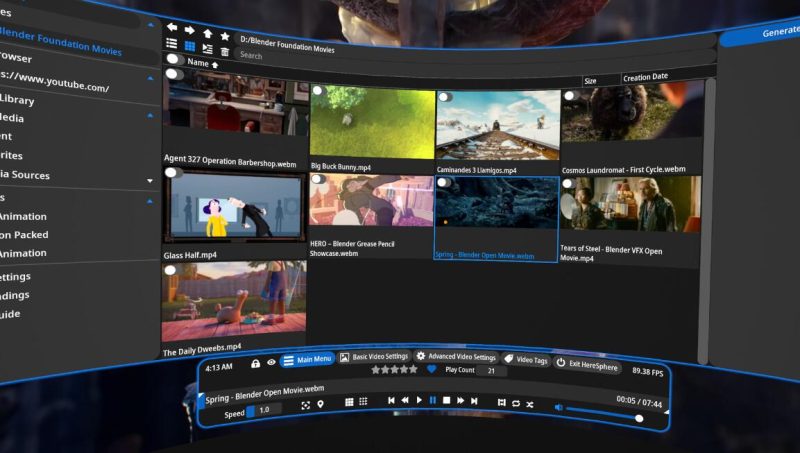Image resolution: width=800 pixels, height=453 pixels.
Task: Enable shuffle playback icon
Action: pos(530,405)
